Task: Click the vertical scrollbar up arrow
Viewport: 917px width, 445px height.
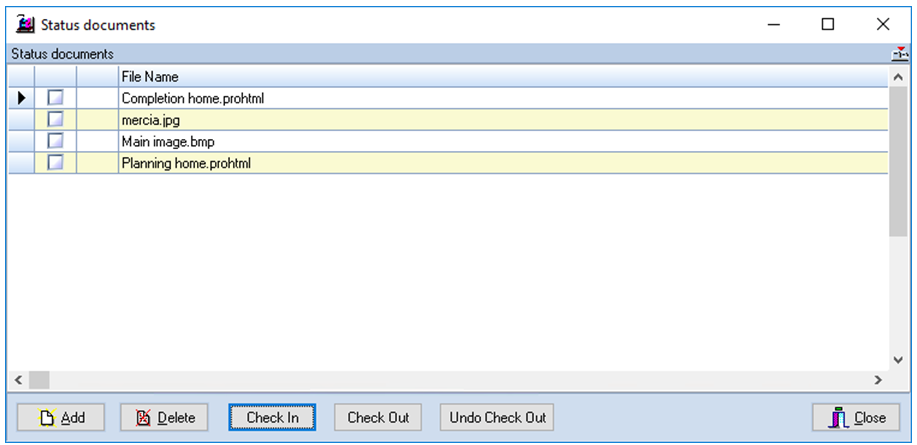Action: tap(898, 77)
